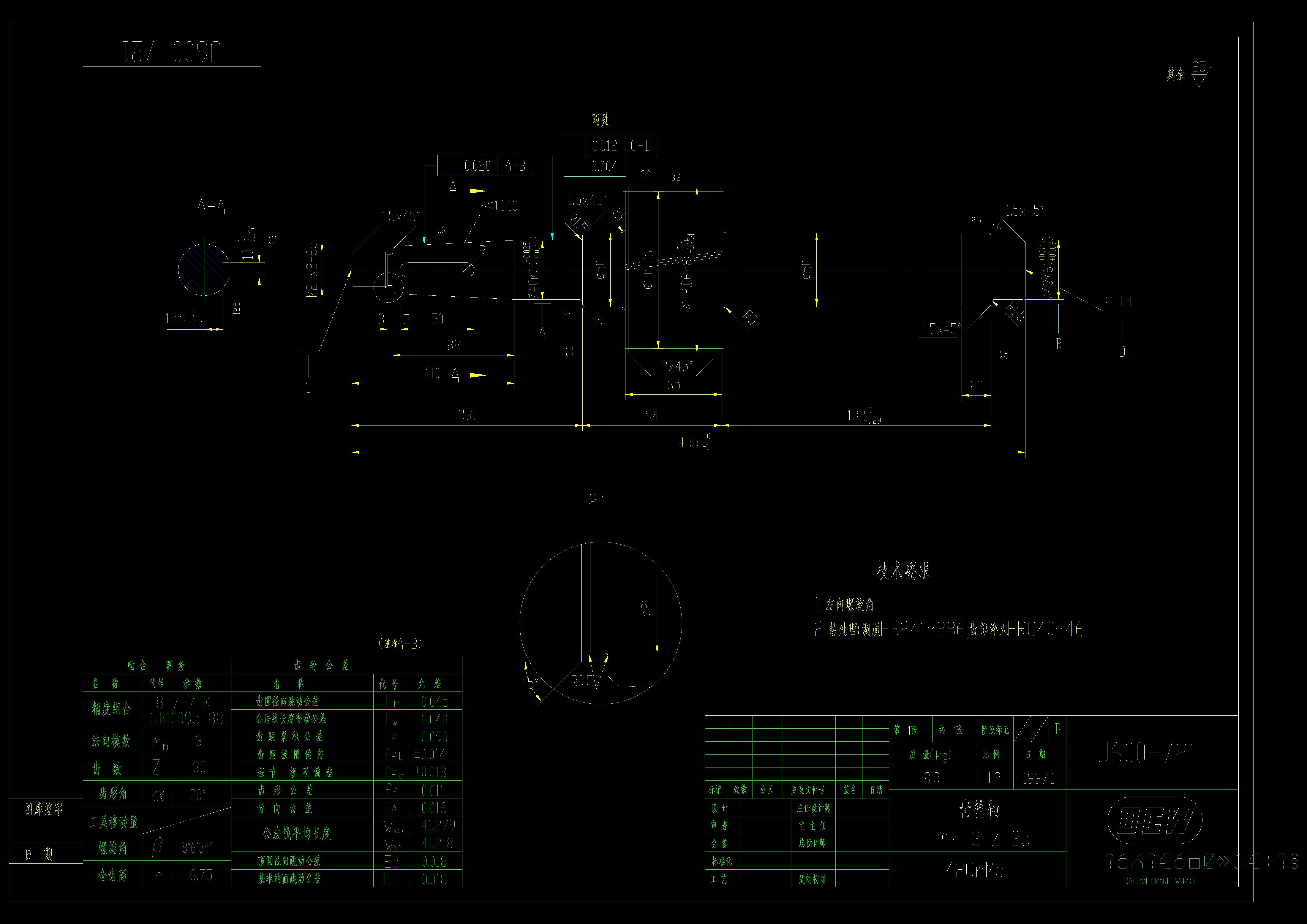Image resolution: width=1307 pixels, height=924 pixels.
Task: Click the 94 length dimension
Action: 652,415
